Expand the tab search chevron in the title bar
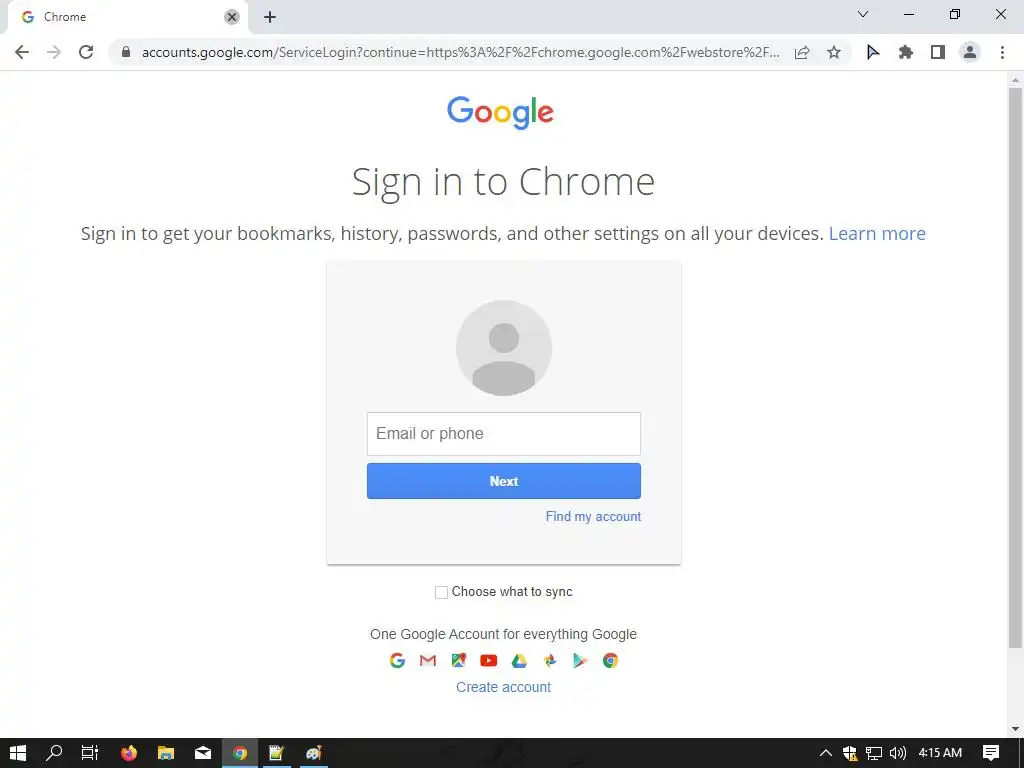Image resolution: width=1024 pixels, height=768 pixels. click(x=863, y=14)
